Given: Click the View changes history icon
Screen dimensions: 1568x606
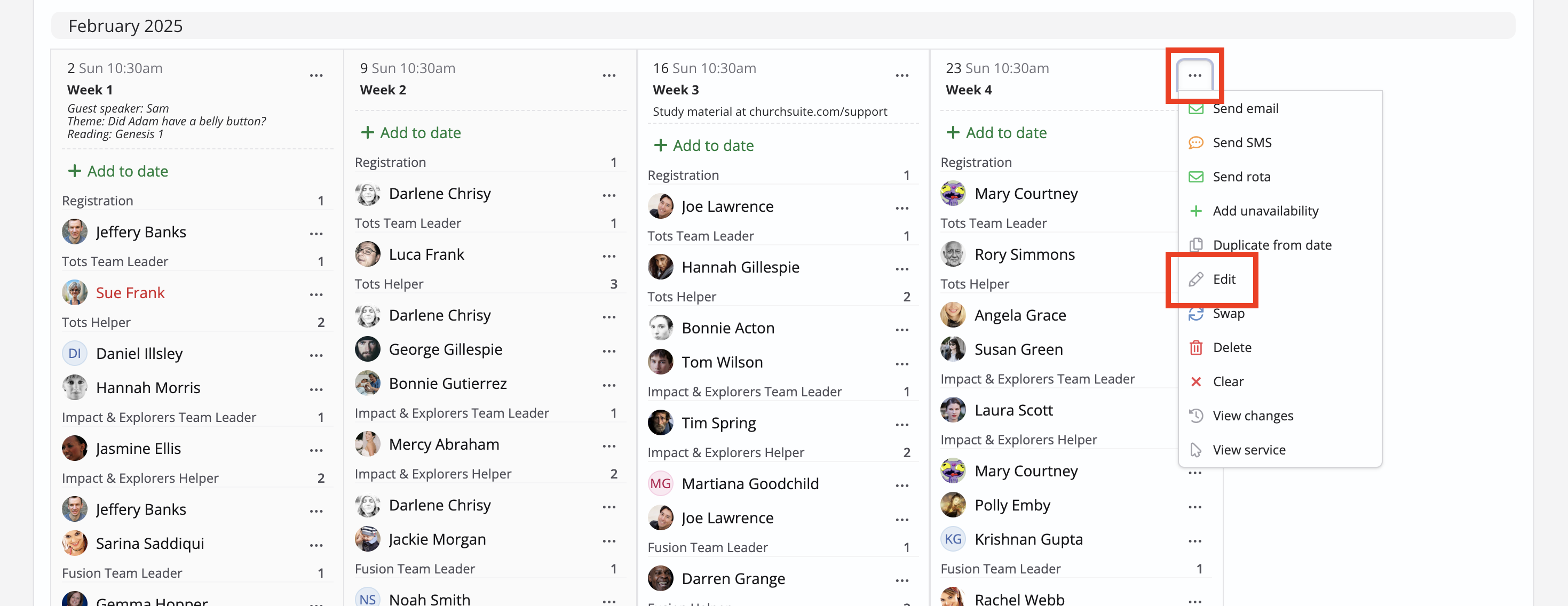Looking at the screenshot, I should 1195,416.
